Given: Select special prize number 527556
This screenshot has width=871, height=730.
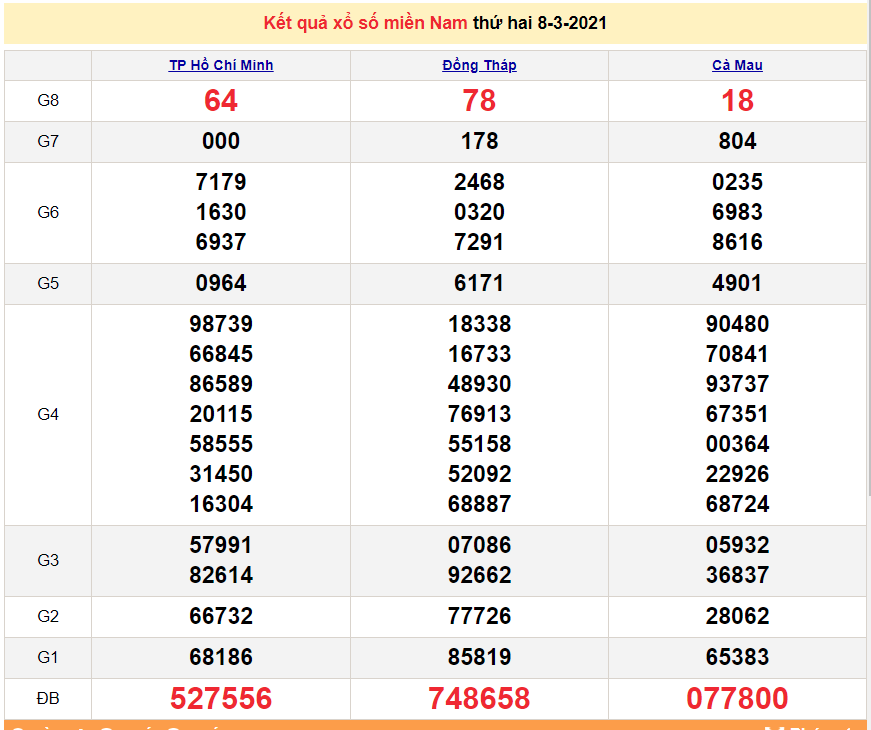Looking at the screenshot, I should click(221, 698).
